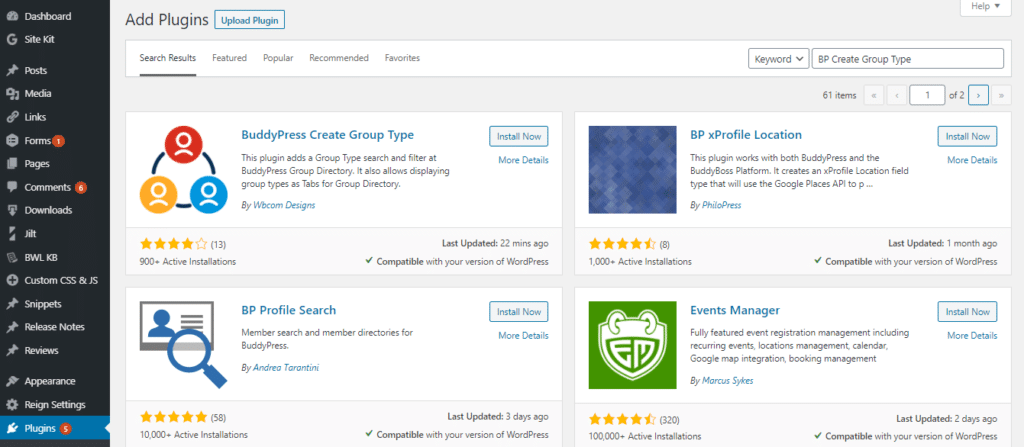The width and height of the screenshot is (1024, 447).
Task: Click Events Manager green logo
Action: 632,345
